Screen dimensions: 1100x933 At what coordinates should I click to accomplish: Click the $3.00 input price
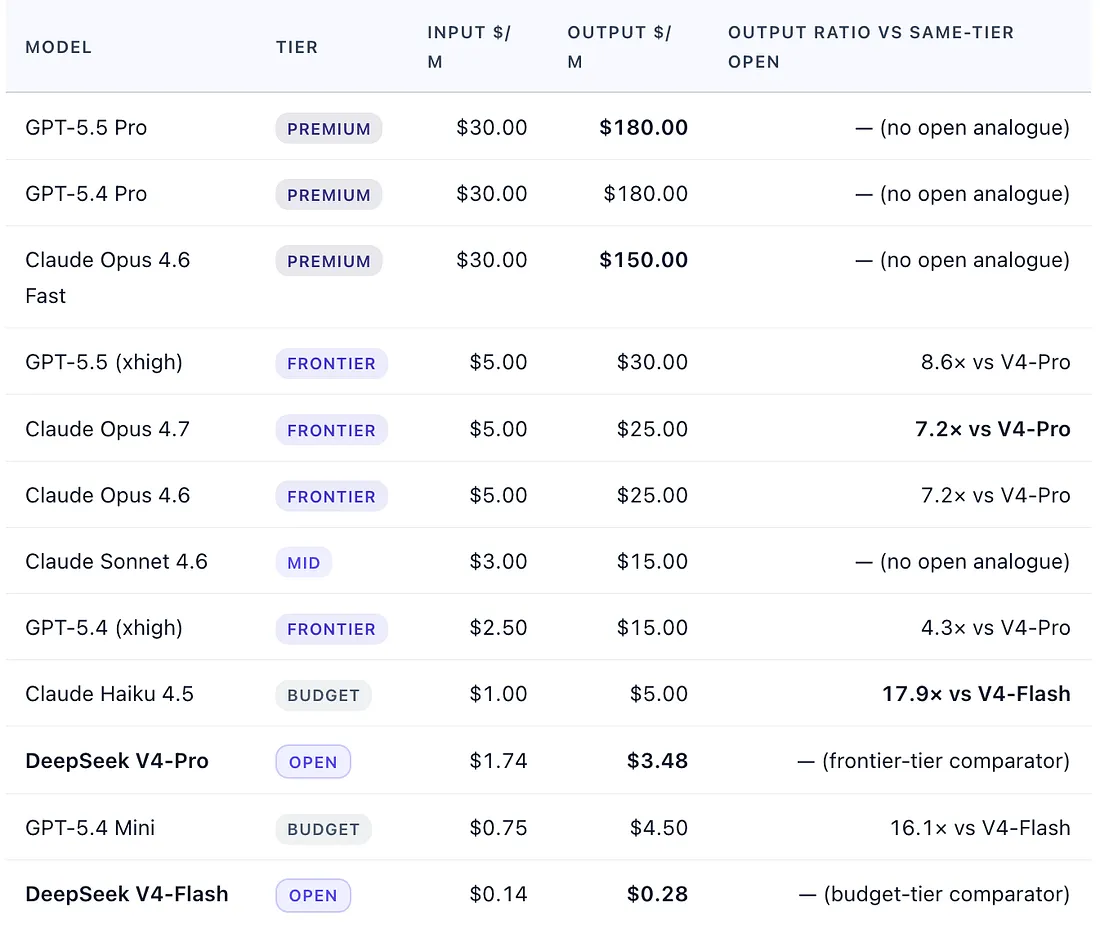[498, 561]
